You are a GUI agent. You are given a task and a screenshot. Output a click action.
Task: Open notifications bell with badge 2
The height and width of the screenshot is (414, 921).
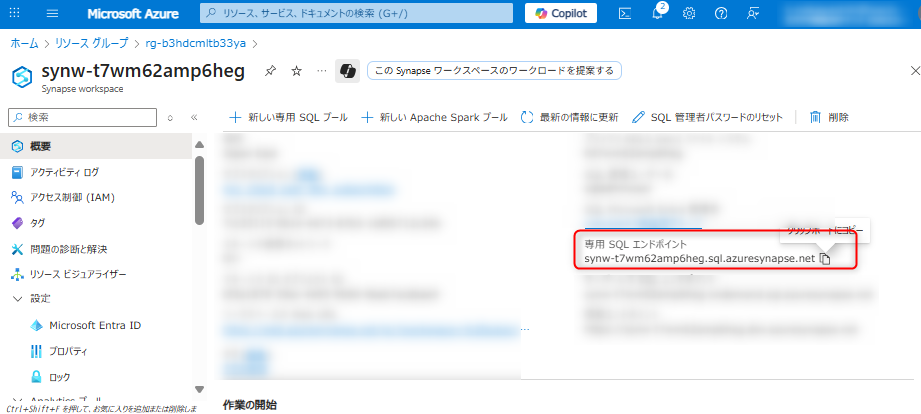pyautogui.click(x=658, y=12)
